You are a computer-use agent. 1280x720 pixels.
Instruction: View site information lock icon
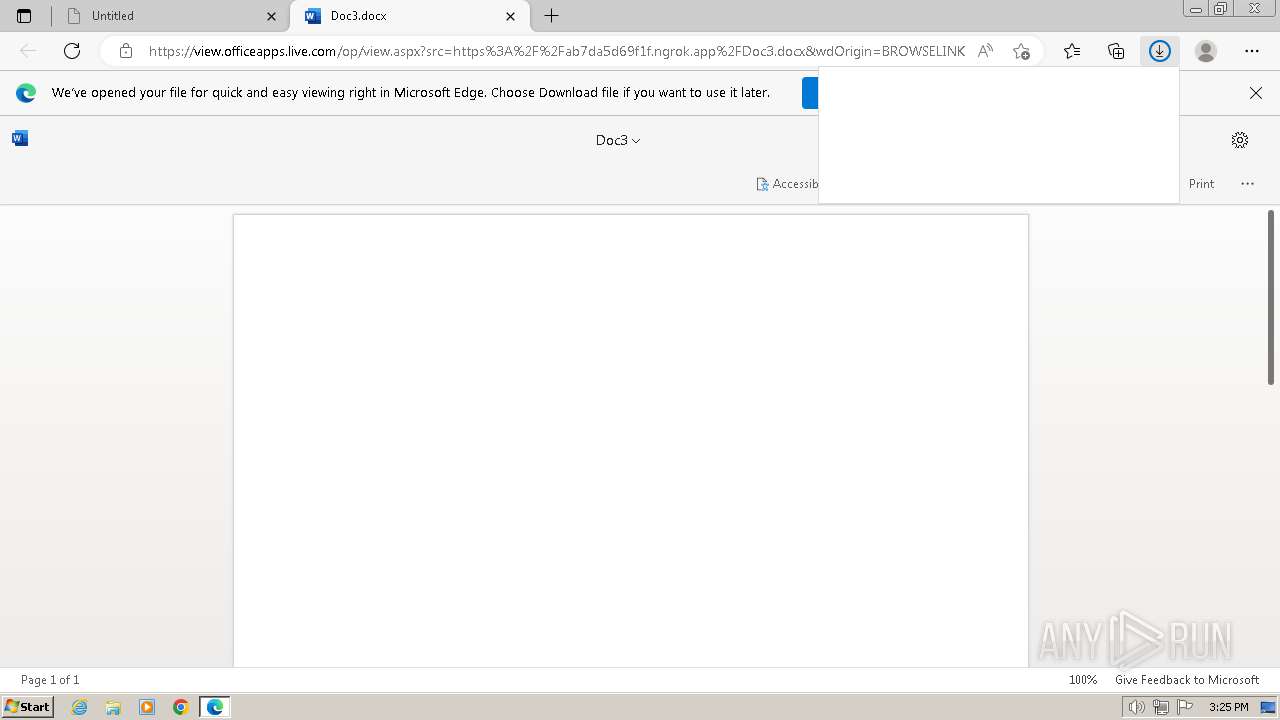click(125, 51)
